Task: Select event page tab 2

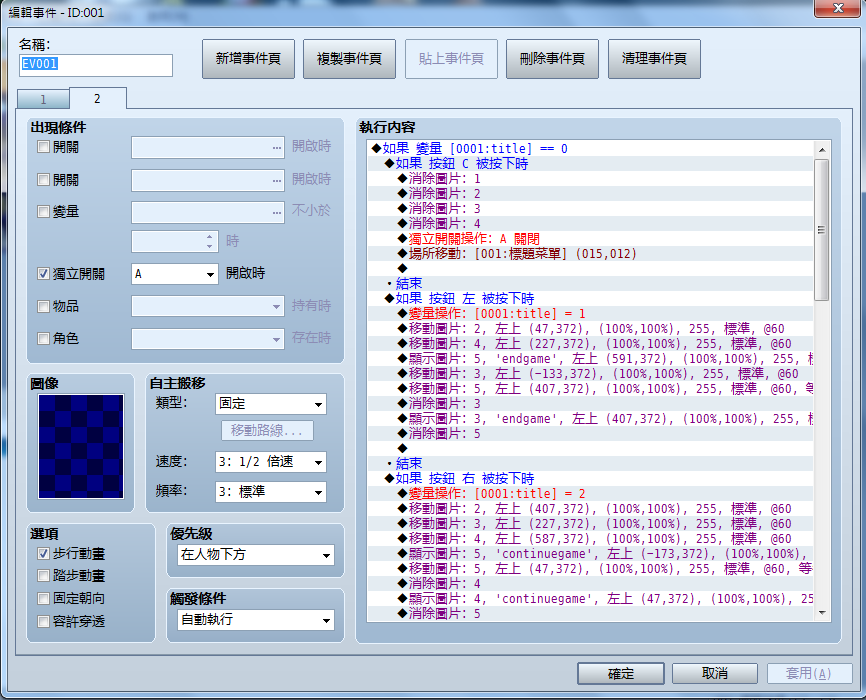Action: pos(97,98)
